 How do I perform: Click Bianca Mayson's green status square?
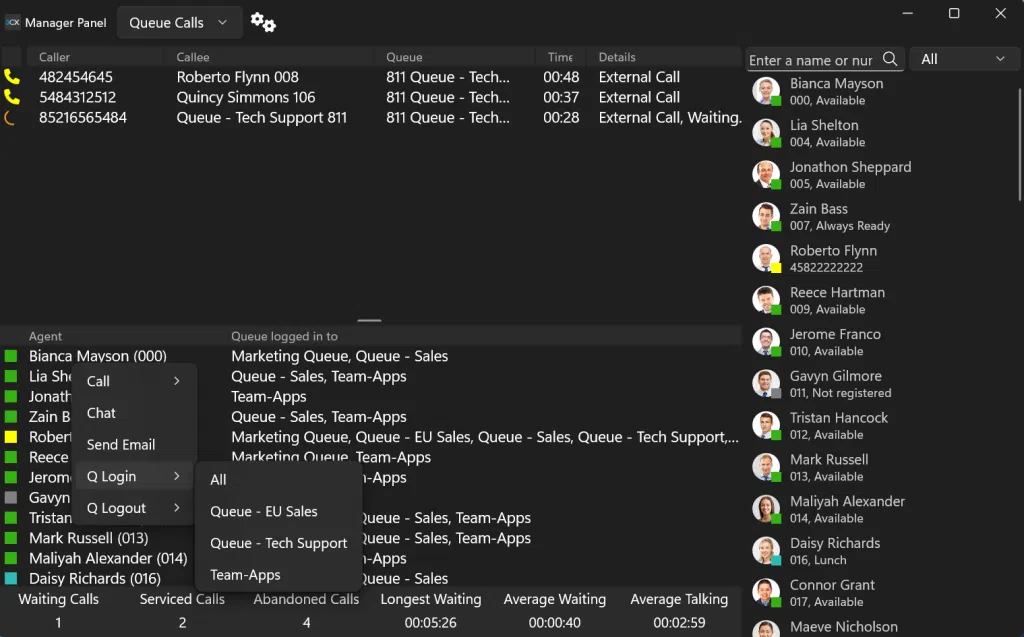(x=11, y=356)
